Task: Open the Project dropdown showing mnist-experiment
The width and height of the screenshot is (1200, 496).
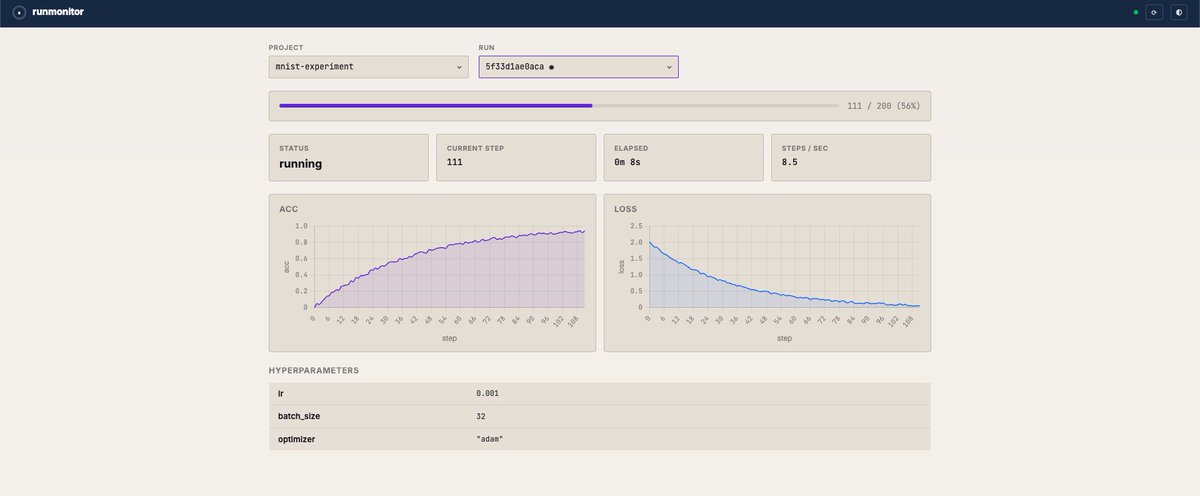Action: tap(369, 67)
